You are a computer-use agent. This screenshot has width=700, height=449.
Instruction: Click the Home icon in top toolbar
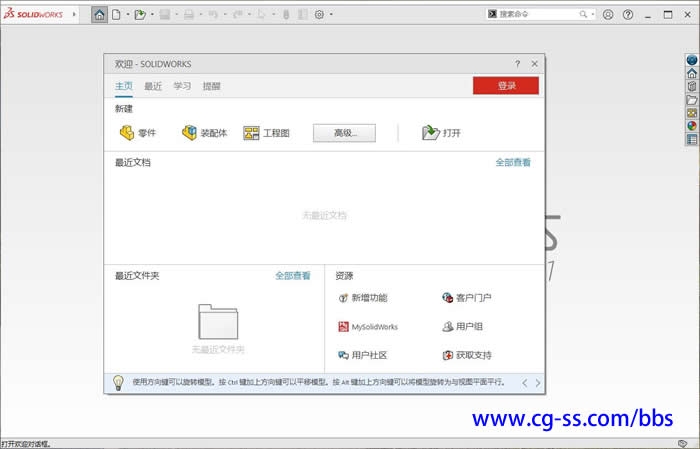[99, 15]
